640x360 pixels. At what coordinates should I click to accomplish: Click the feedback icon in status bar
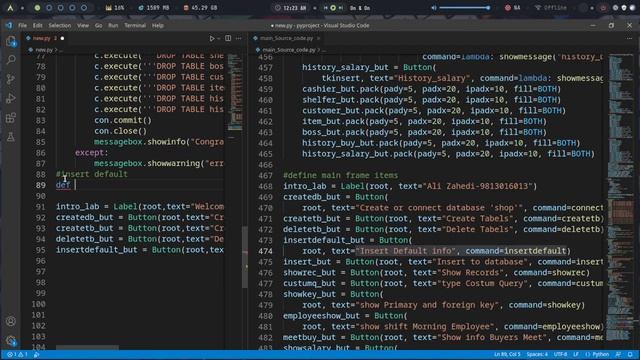click(618, 355)
